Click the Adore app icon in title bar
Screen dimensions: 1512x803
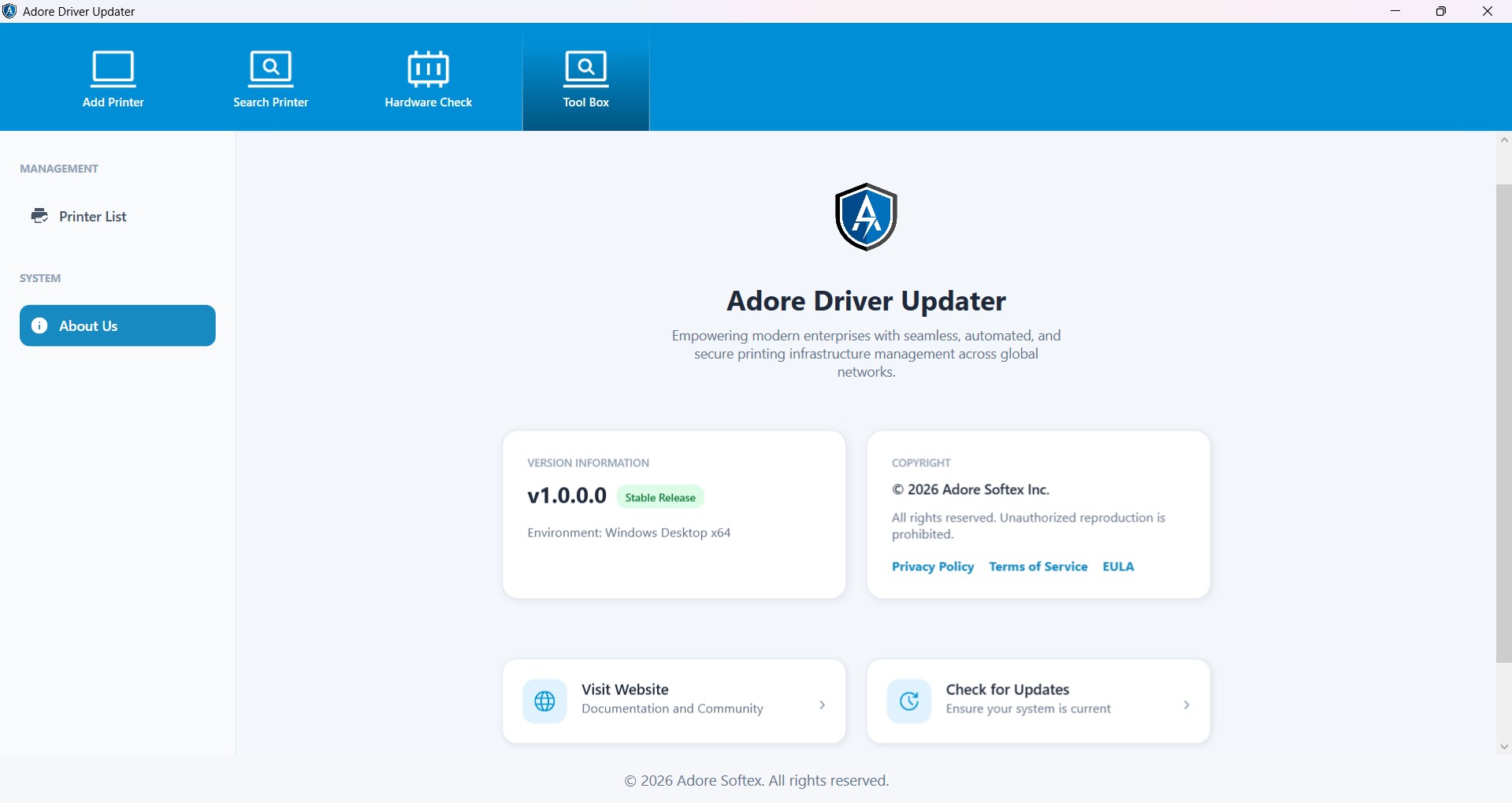[x=9, y=11]
